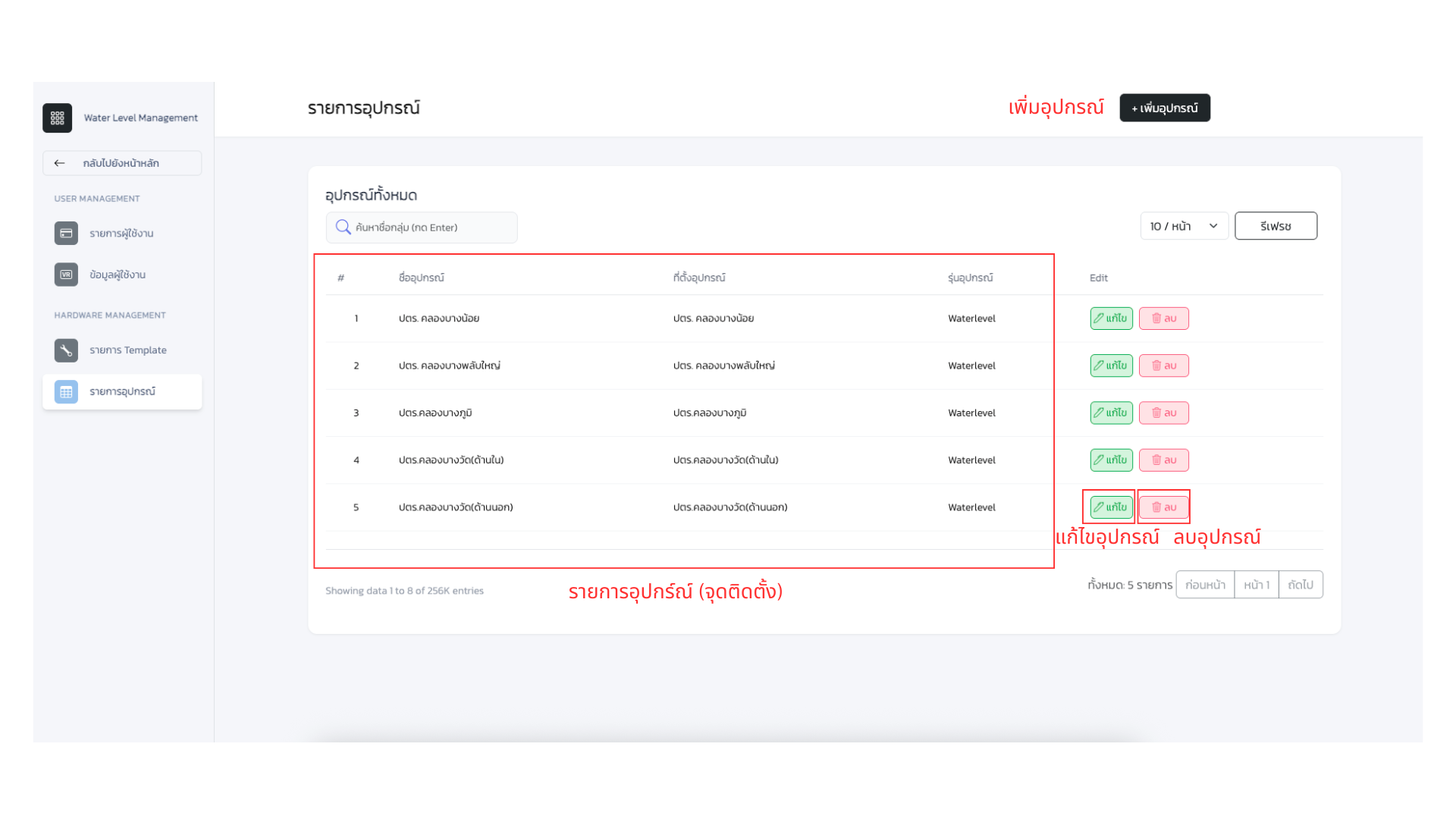Go to ถัดไป next page

1300,585
